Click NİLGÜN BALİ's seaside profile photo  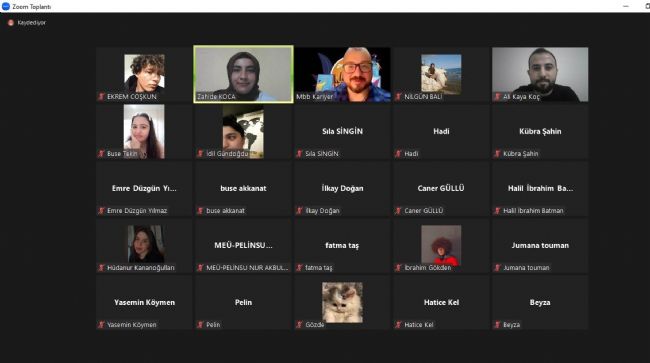441,74
